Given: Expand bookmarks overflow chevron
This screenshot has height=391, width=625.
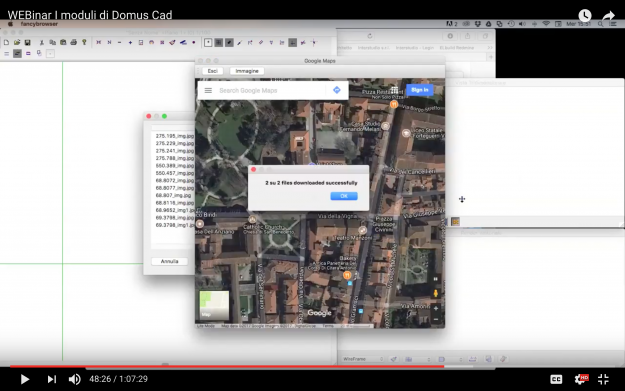Looking at the screenshot, I should (x=490, y=48).
